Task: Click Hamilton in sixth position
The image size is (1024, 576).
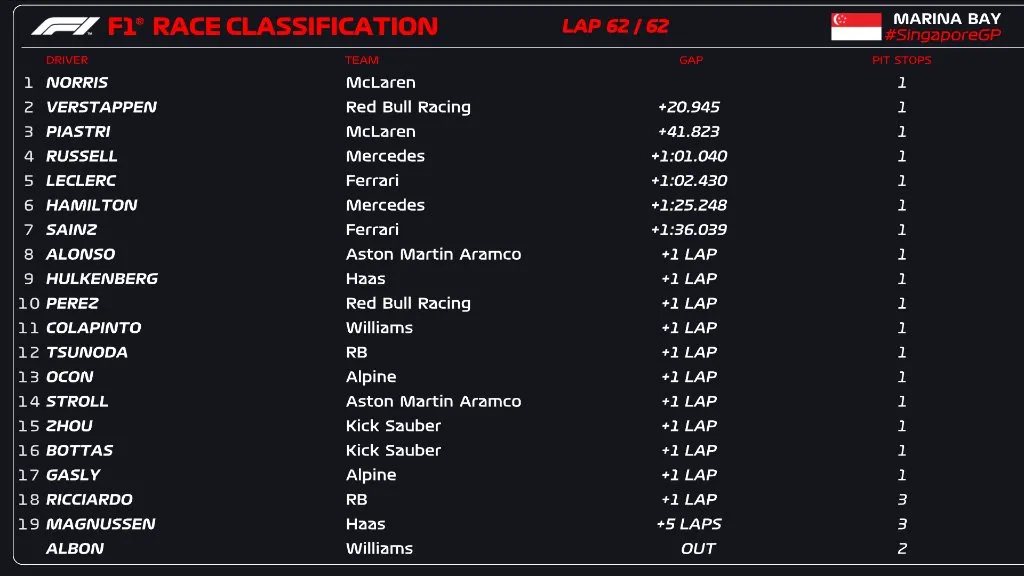Action: (x=91, y=205)
